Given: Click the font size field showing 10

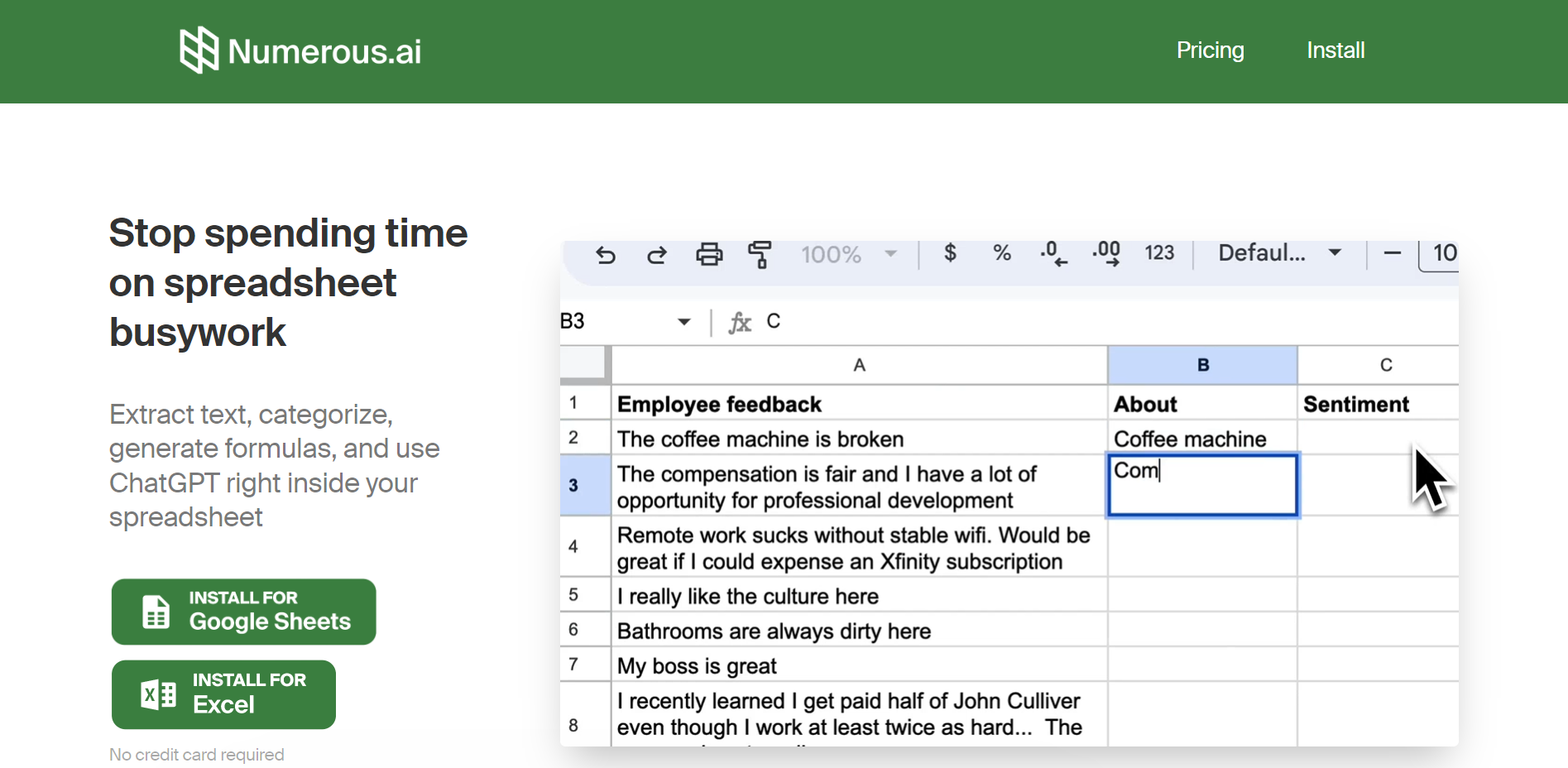Looking at the screenshot, I should [1443, 253].
